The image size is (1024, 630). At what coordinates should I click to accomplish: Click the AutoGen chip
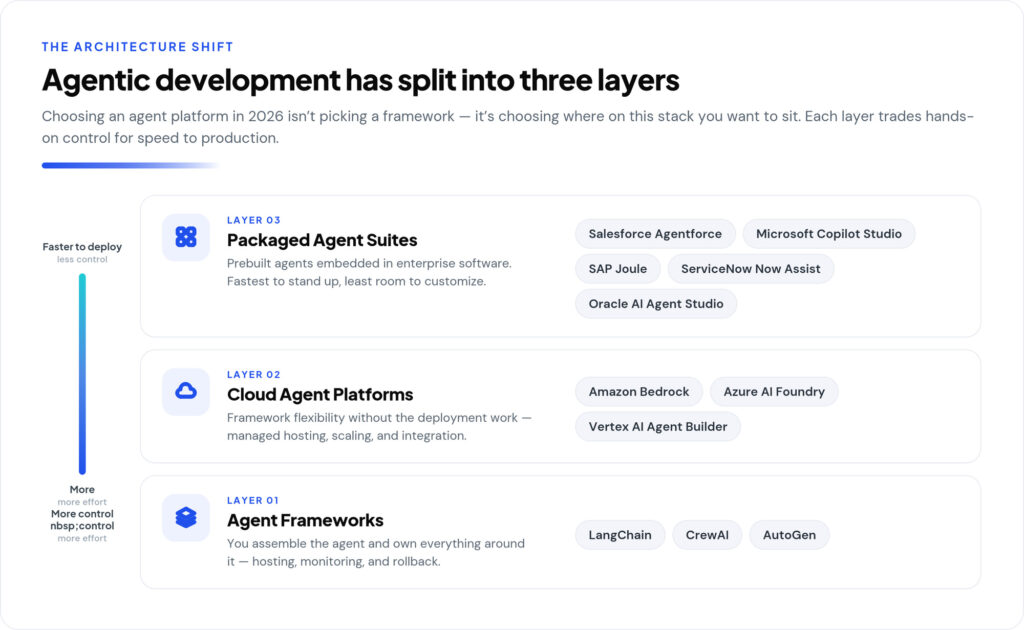789,535
